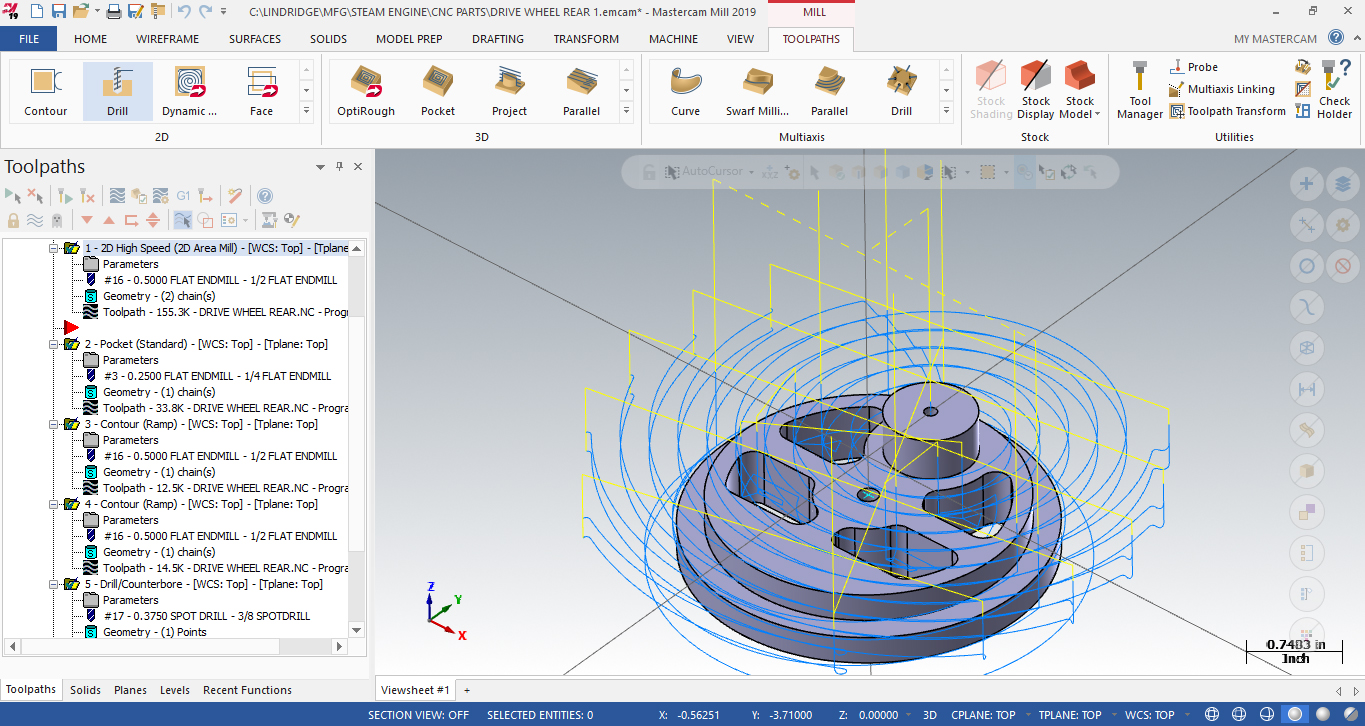Screen dimensions: 1365x726
Task: Select the Face toolpath icon
Action: tap(261, 91)
